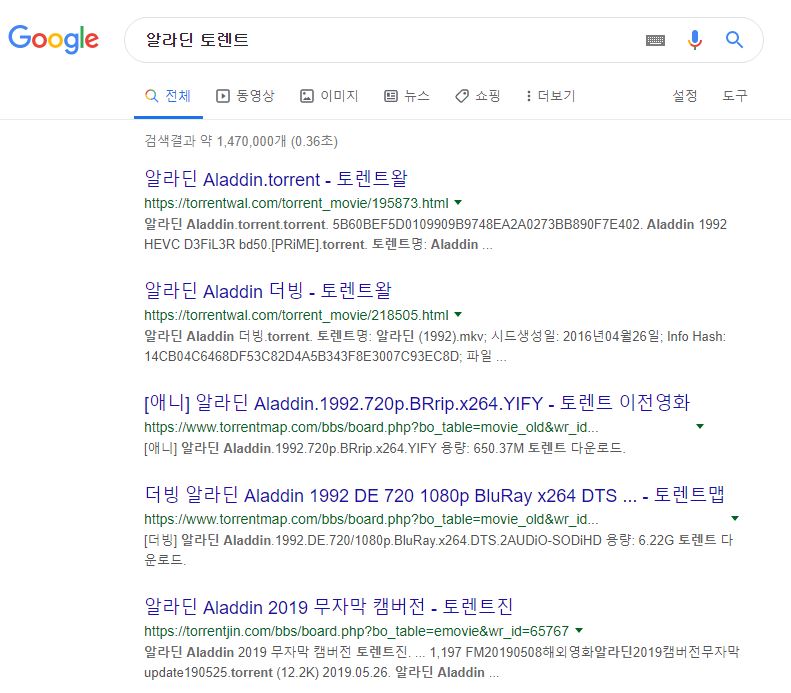This screenshot has height=693, width=791.
Task: Switch to the 쇼핑 tab
Action: click(477, 96)
